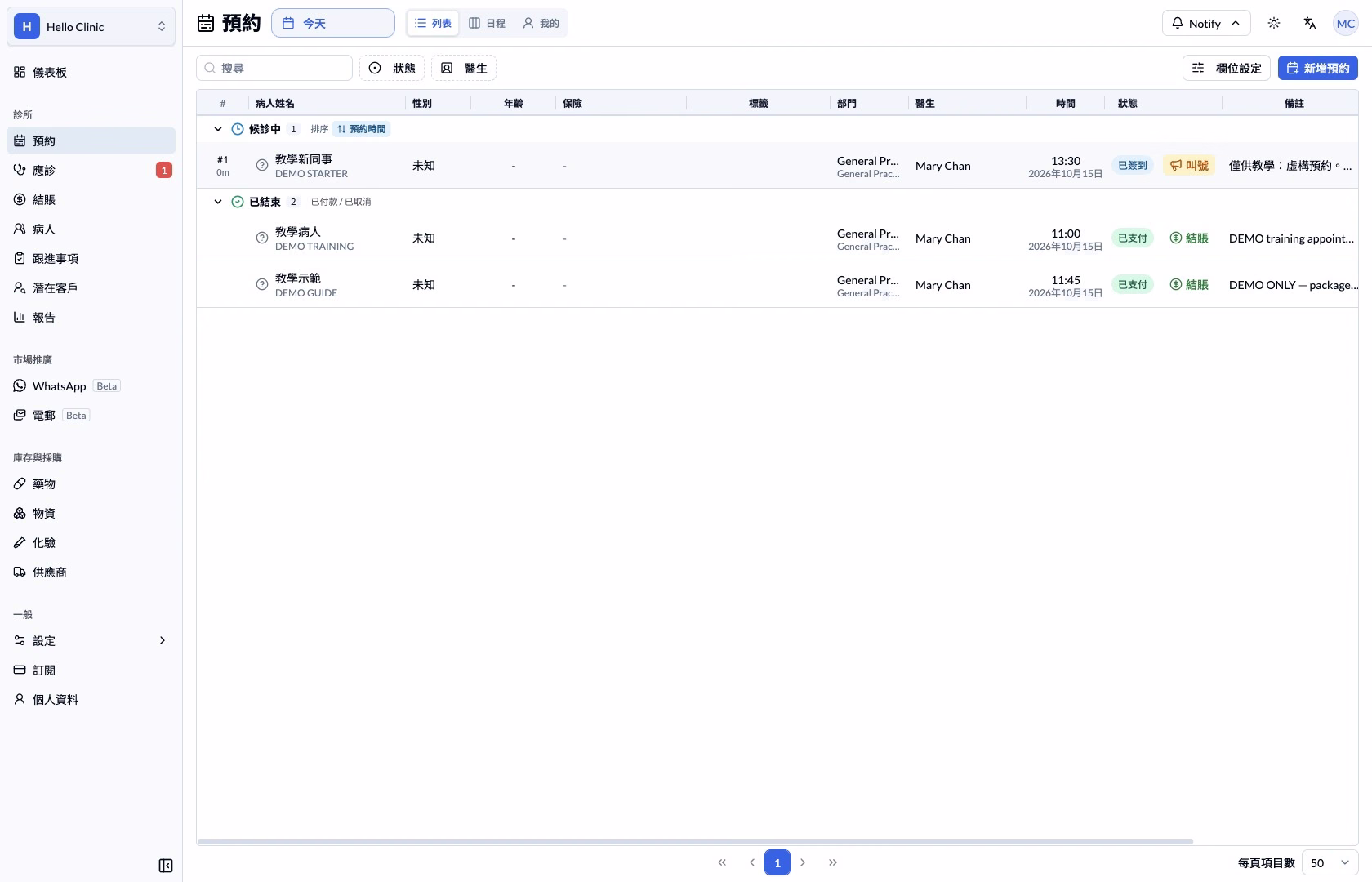Focus the 搜尋 search field

click(274, 68)
